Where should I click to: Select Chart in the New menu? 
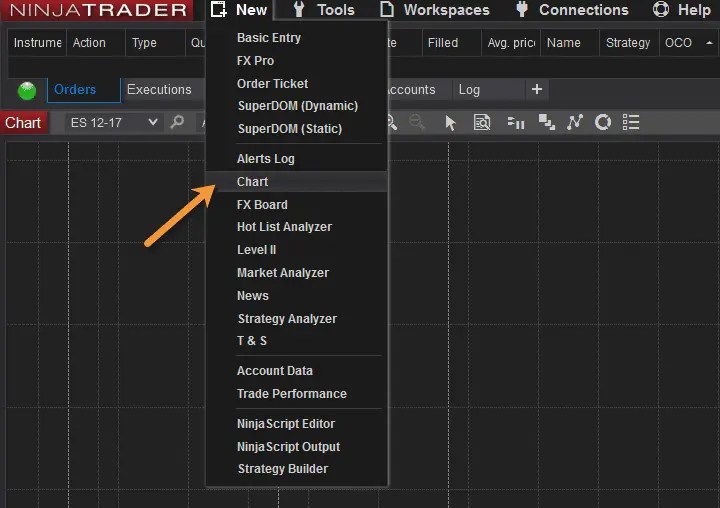click(x=296, y=181)
